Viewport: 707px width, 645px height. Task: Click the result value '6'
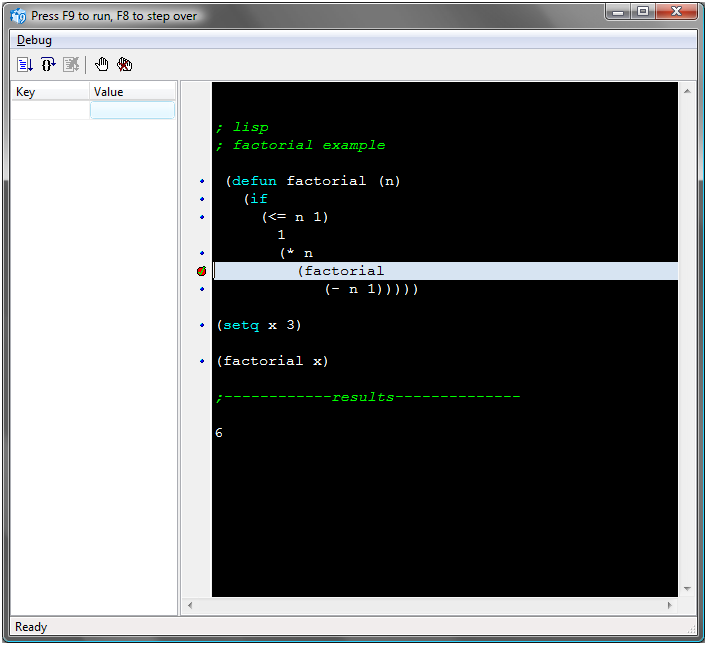click(219, 433)
